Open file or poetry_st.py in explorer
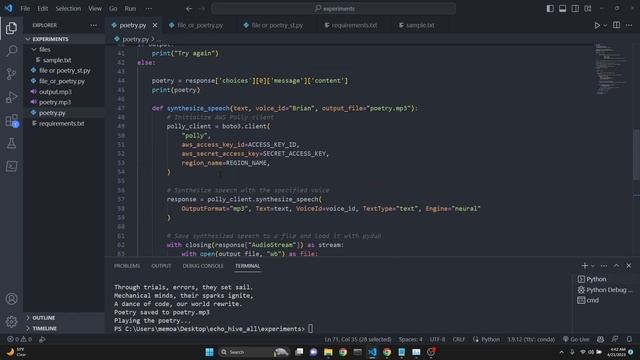Viewport: 640px width, 360px height. click(x=64, y=71)
